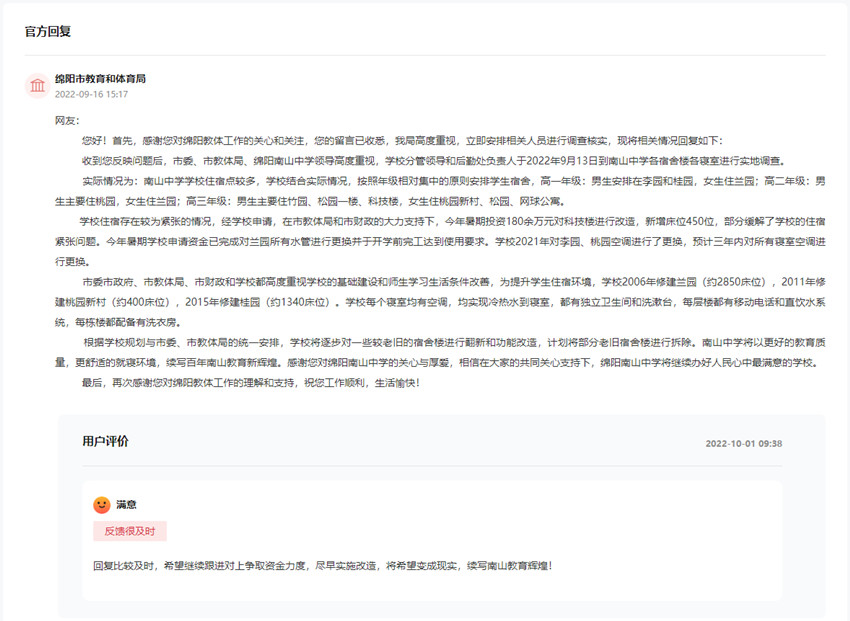Click the paragraph starting with 您好!首先
850x621 pixels.
(x=400, y=140)
